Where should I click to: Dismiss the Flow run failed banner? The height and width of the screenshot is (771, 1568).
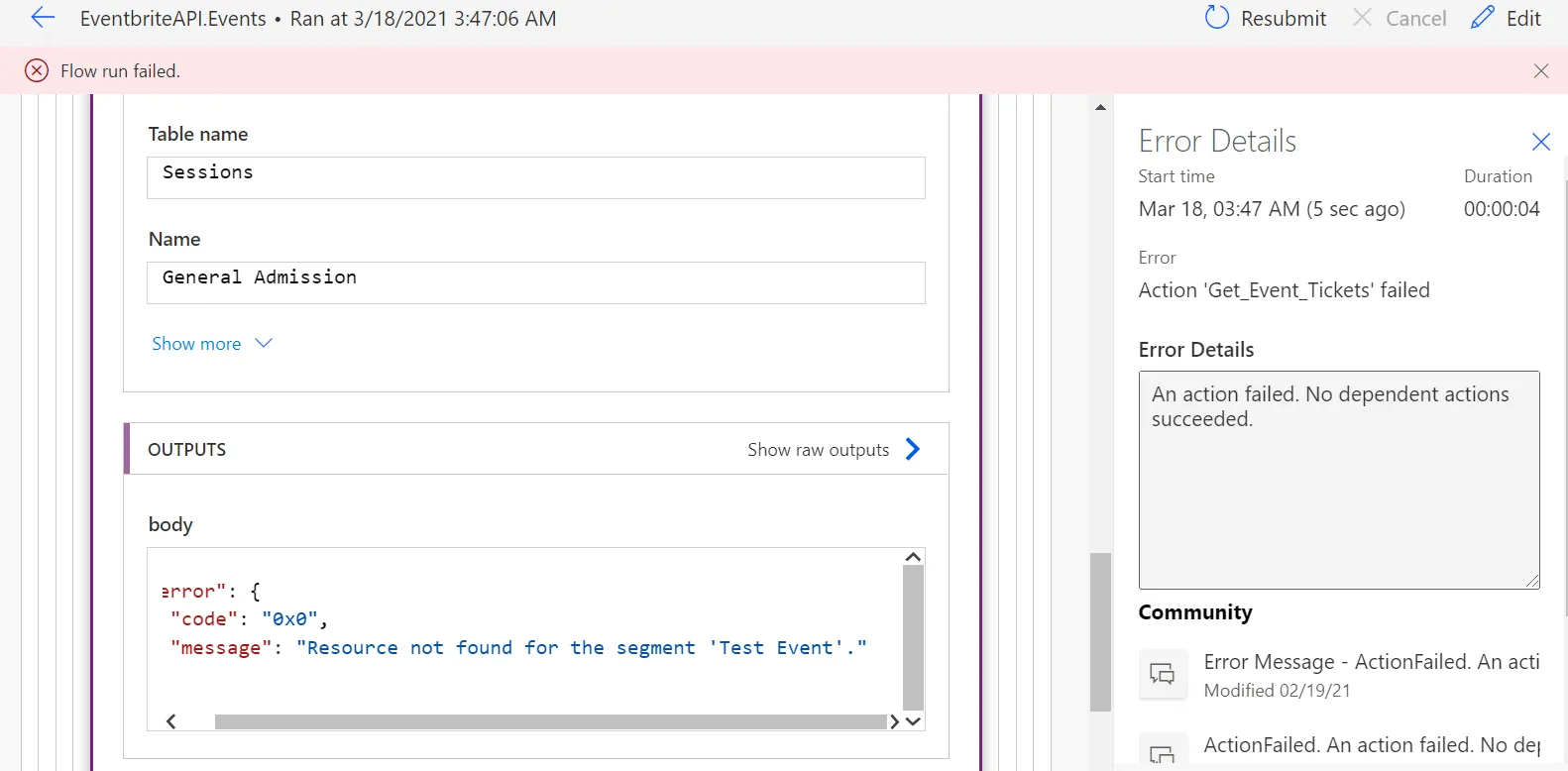tap(1540, 70)
